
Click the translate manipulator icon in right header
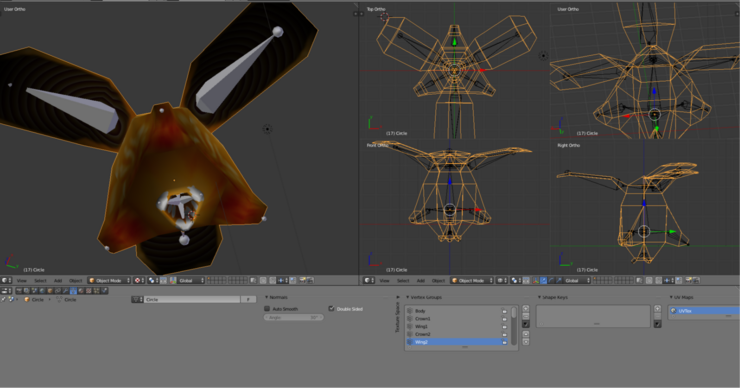coord(543,280)
